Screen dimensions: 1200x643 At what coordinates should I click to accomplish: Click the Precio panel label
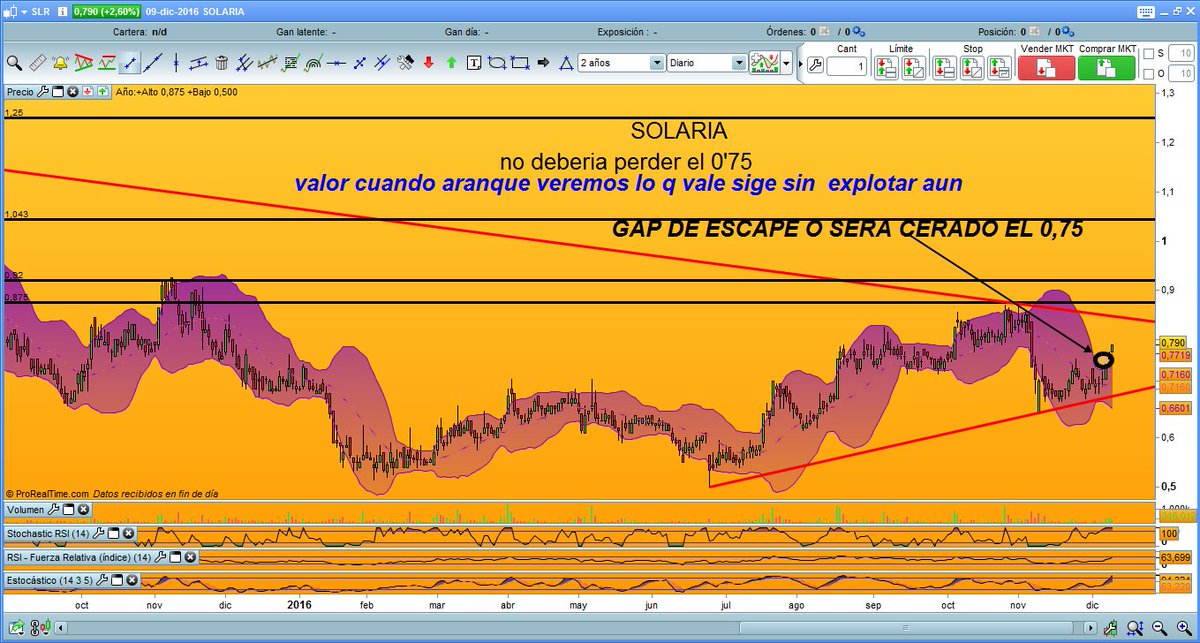tap(20, 92)
